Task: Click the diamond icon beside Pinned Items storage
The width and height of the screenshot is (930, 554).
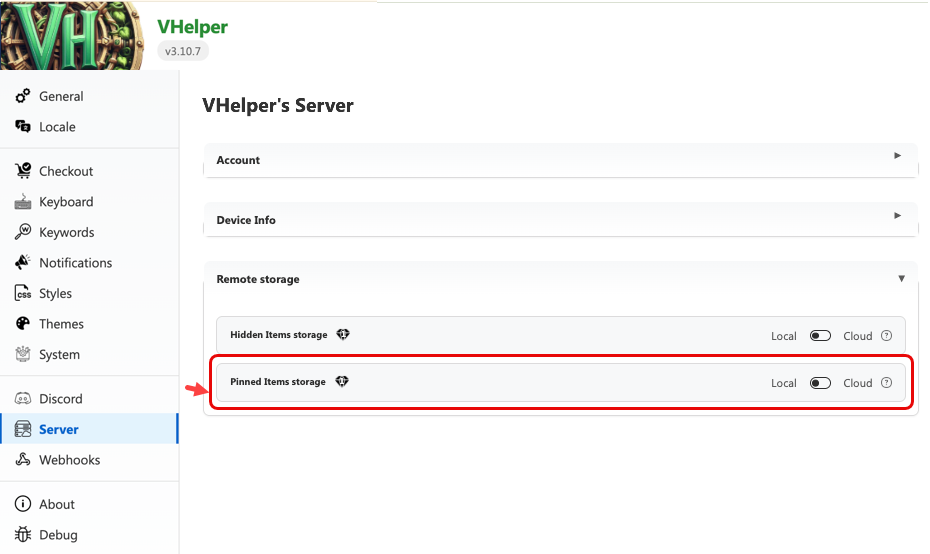Action: [342, 382]
